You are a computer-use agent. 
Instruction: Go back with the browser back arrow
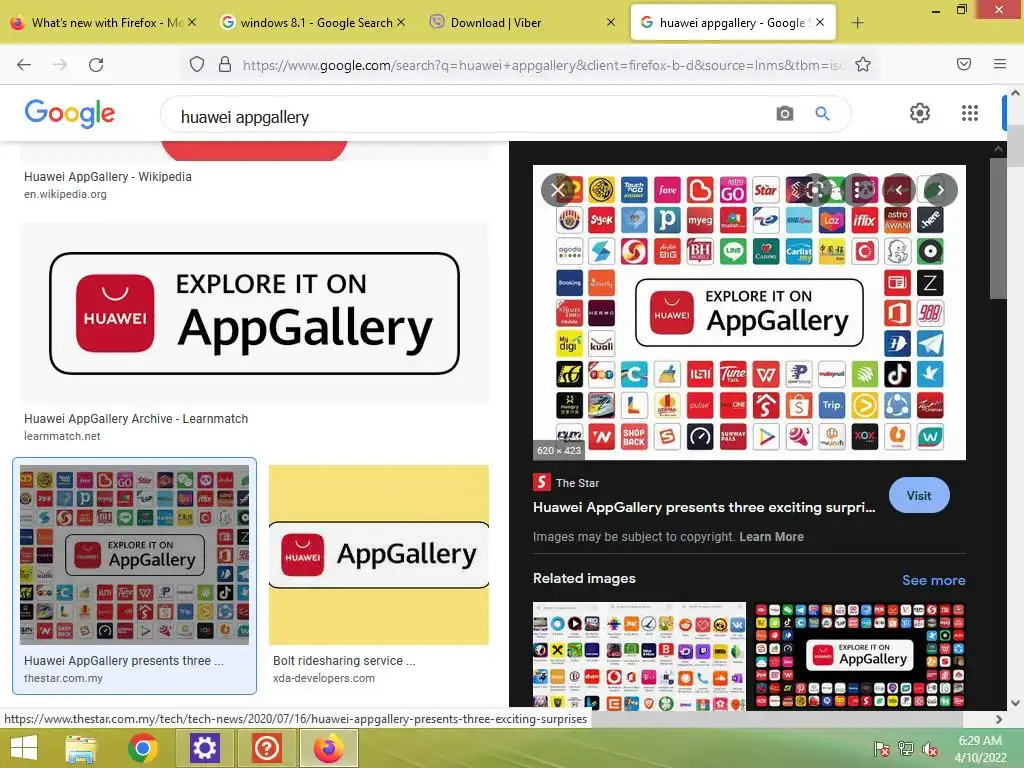(24, 64)
